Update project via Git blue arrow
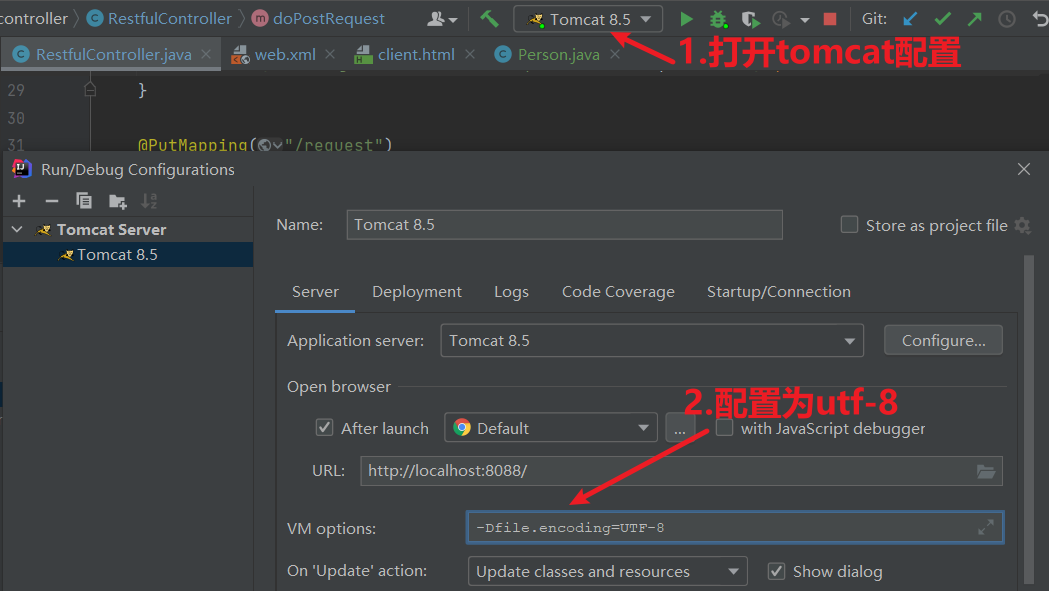 click(x=910, y=19)
